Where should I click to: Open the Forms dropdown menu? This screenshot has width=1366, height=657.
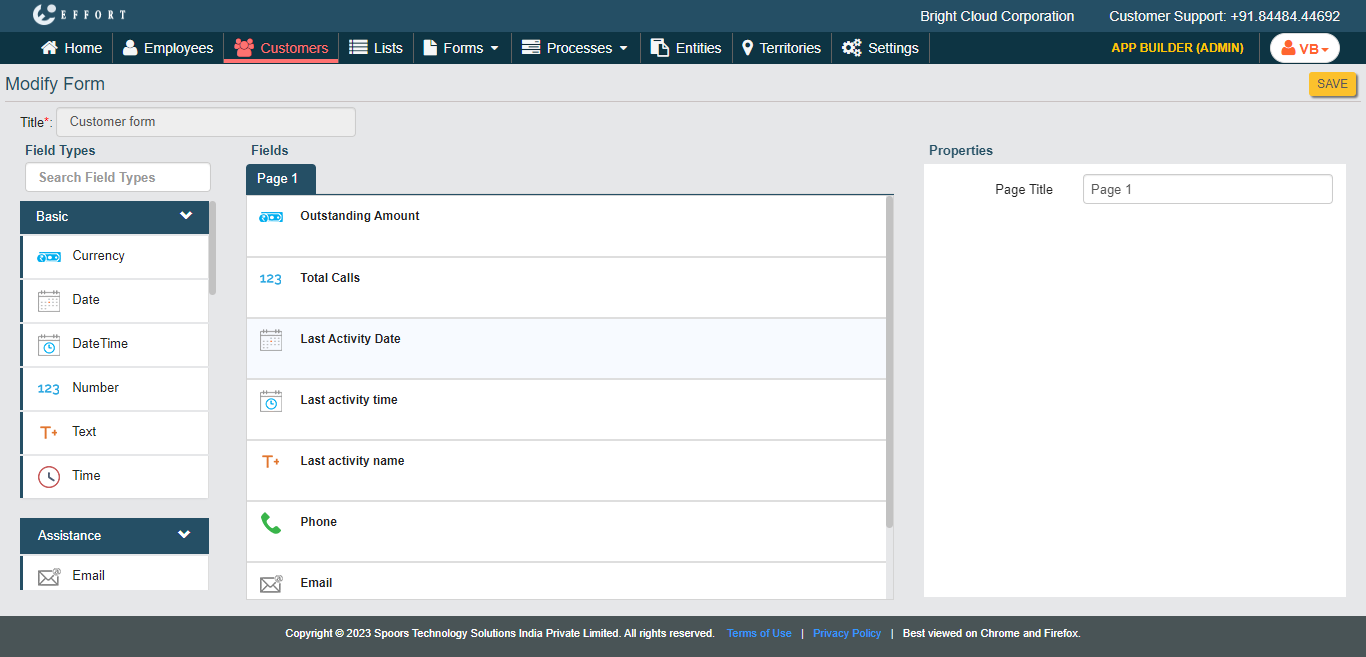click(461, 48)
